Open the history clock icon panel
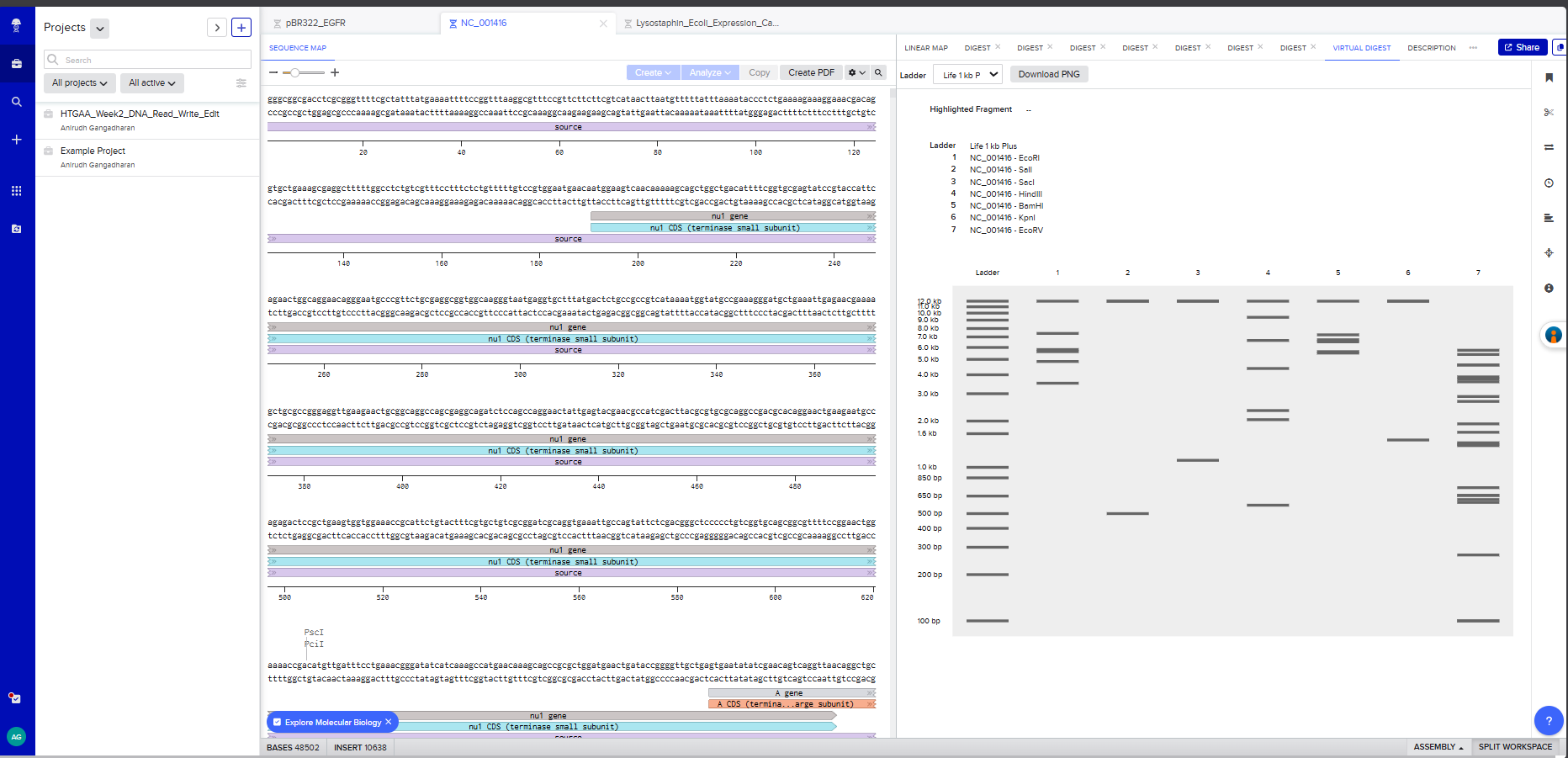 pos(1549,183)
